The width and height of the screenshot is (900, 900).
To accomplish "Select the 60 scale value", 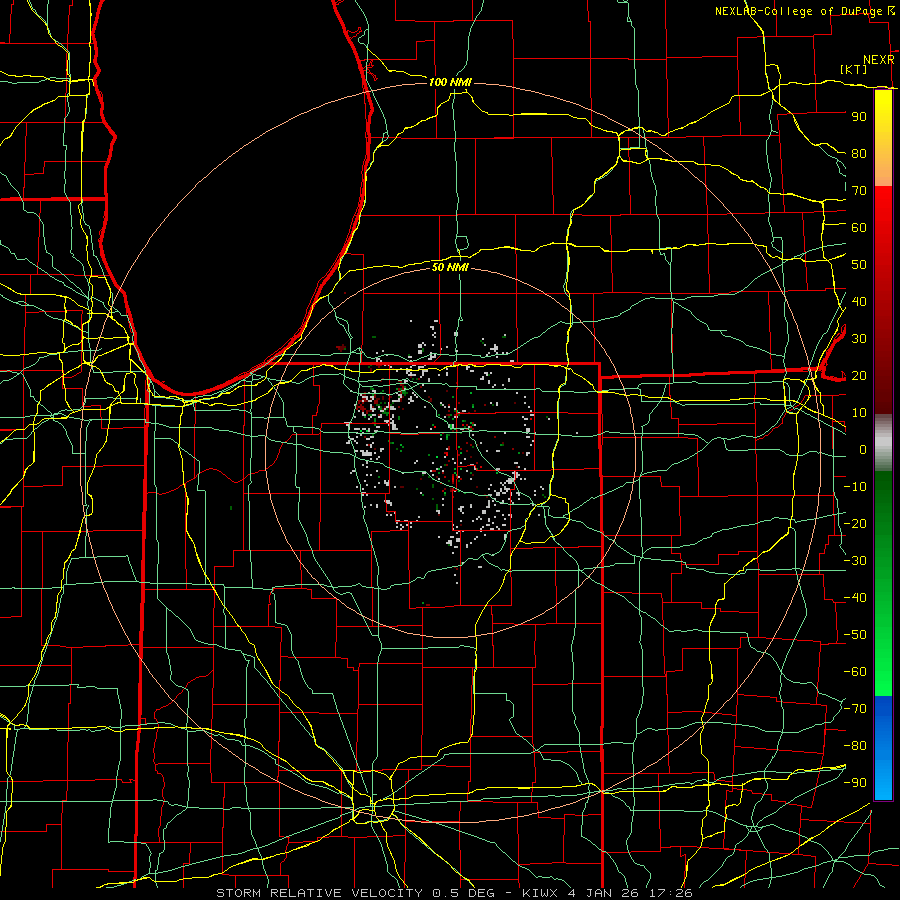I will tap(859, 228).
